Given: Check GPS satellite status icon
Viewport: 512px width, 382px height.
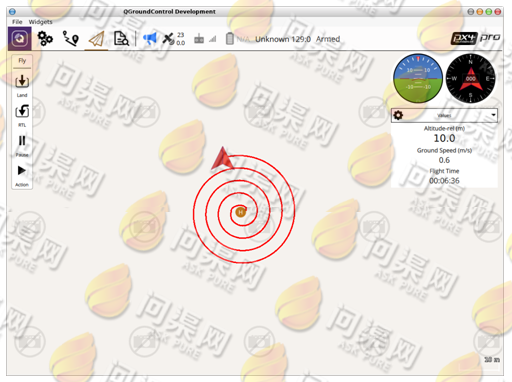Looking at the screenshot, I should (173, 39).
